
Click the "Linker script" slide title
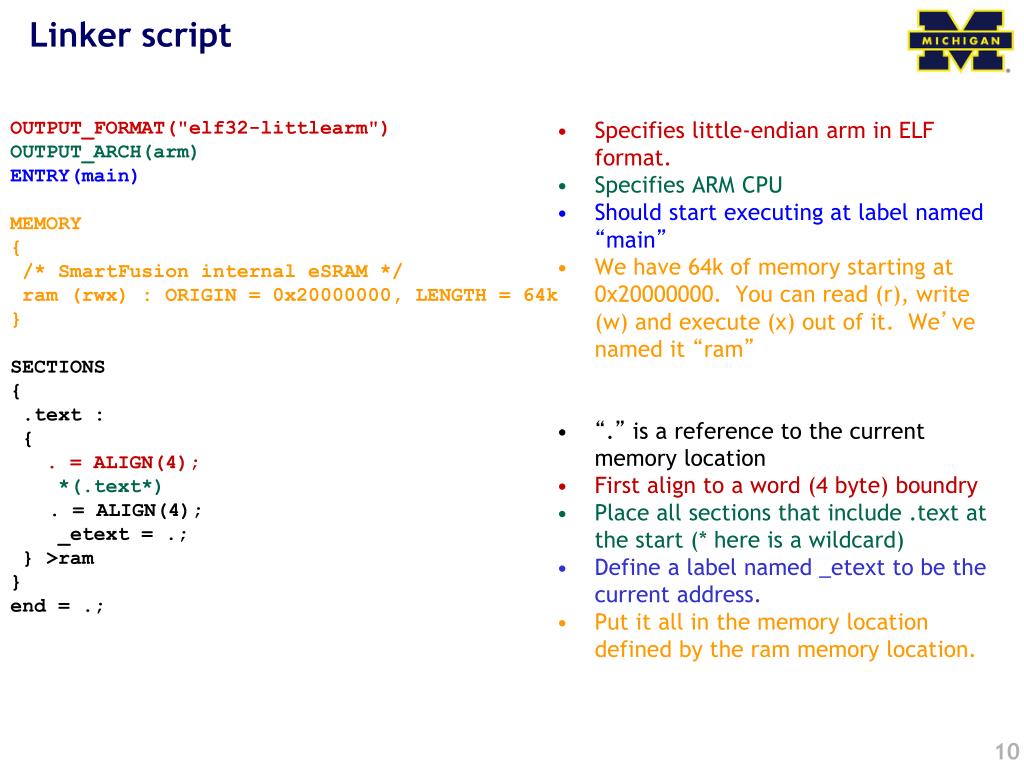[130, 35]
